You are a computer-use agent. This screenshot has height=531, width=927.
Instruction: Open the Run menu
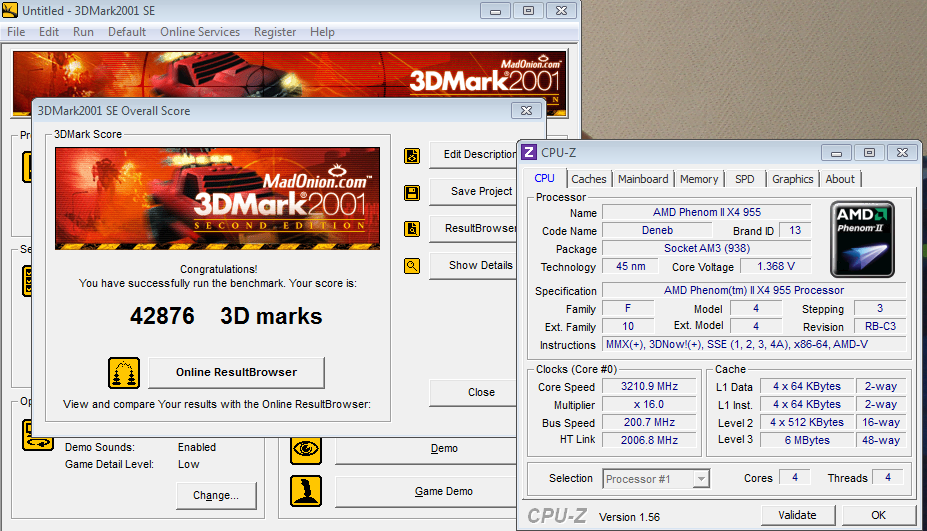point(83,32)
